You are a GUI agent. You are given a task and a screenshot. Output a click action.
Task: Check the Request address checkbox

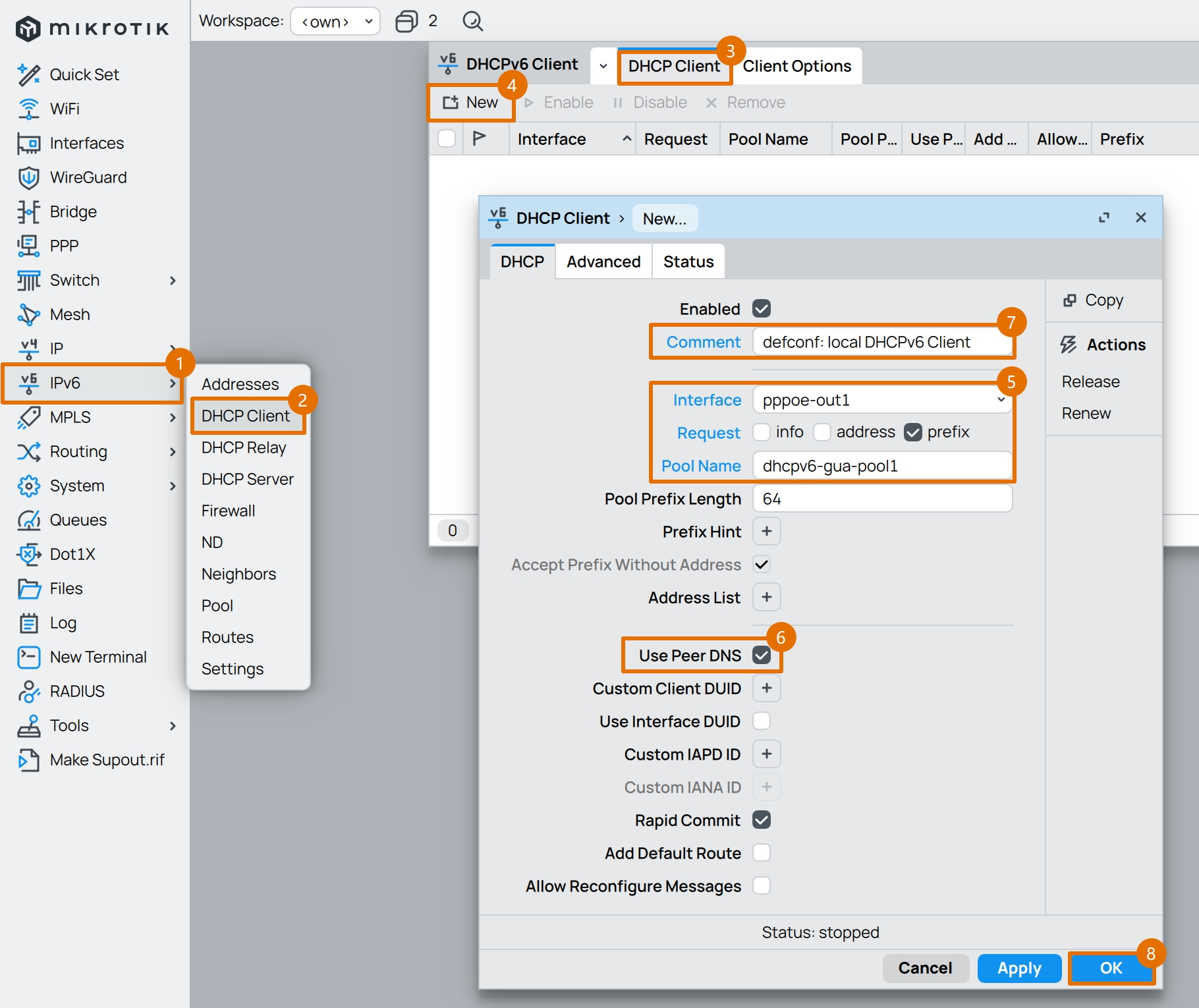pyautogui.click(x=822, y=432)
